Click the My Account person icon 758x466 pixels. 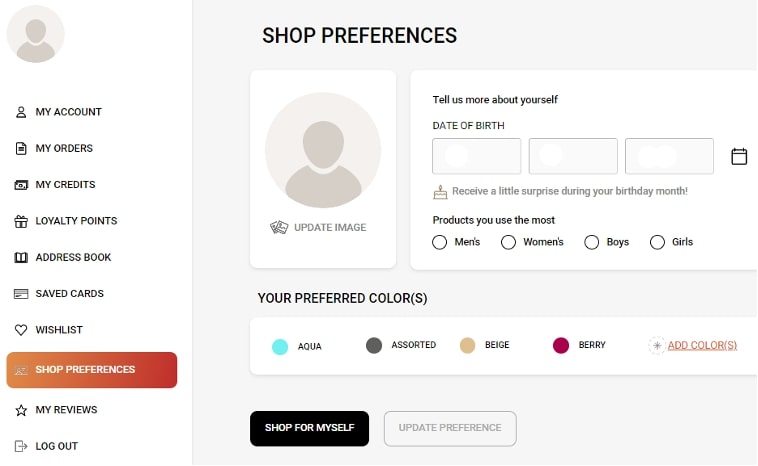point(21,112)
